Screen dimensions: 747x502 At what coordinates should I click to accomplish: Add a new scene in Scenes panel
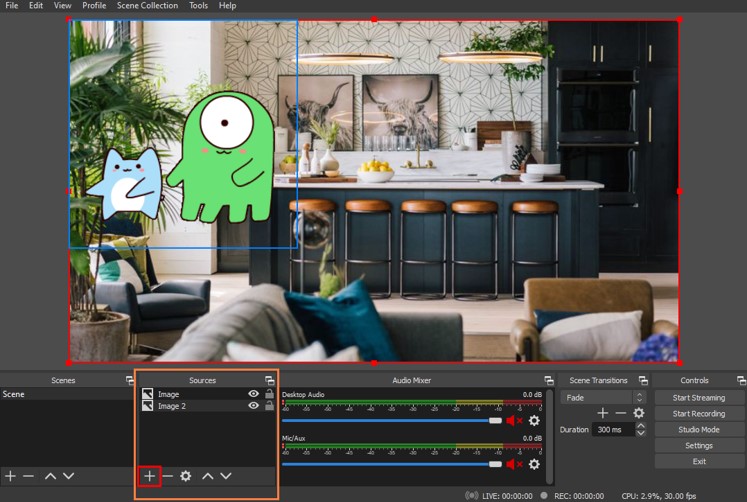point(10,477)
